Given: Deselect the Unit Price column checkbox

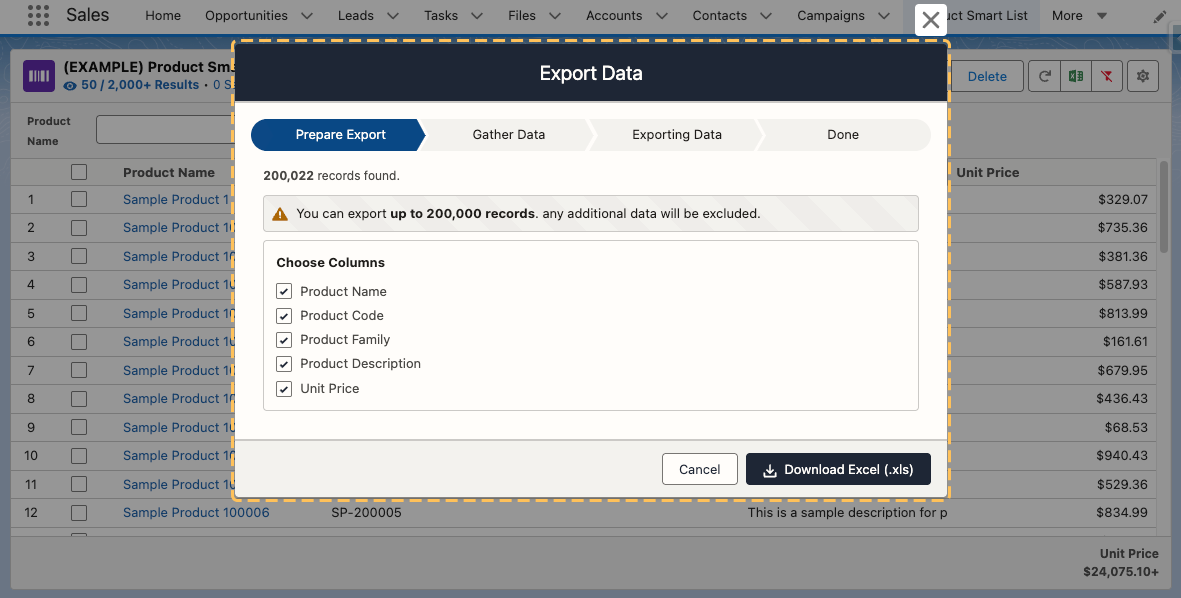Looking at the screenshot, I should tap(284, 388).
